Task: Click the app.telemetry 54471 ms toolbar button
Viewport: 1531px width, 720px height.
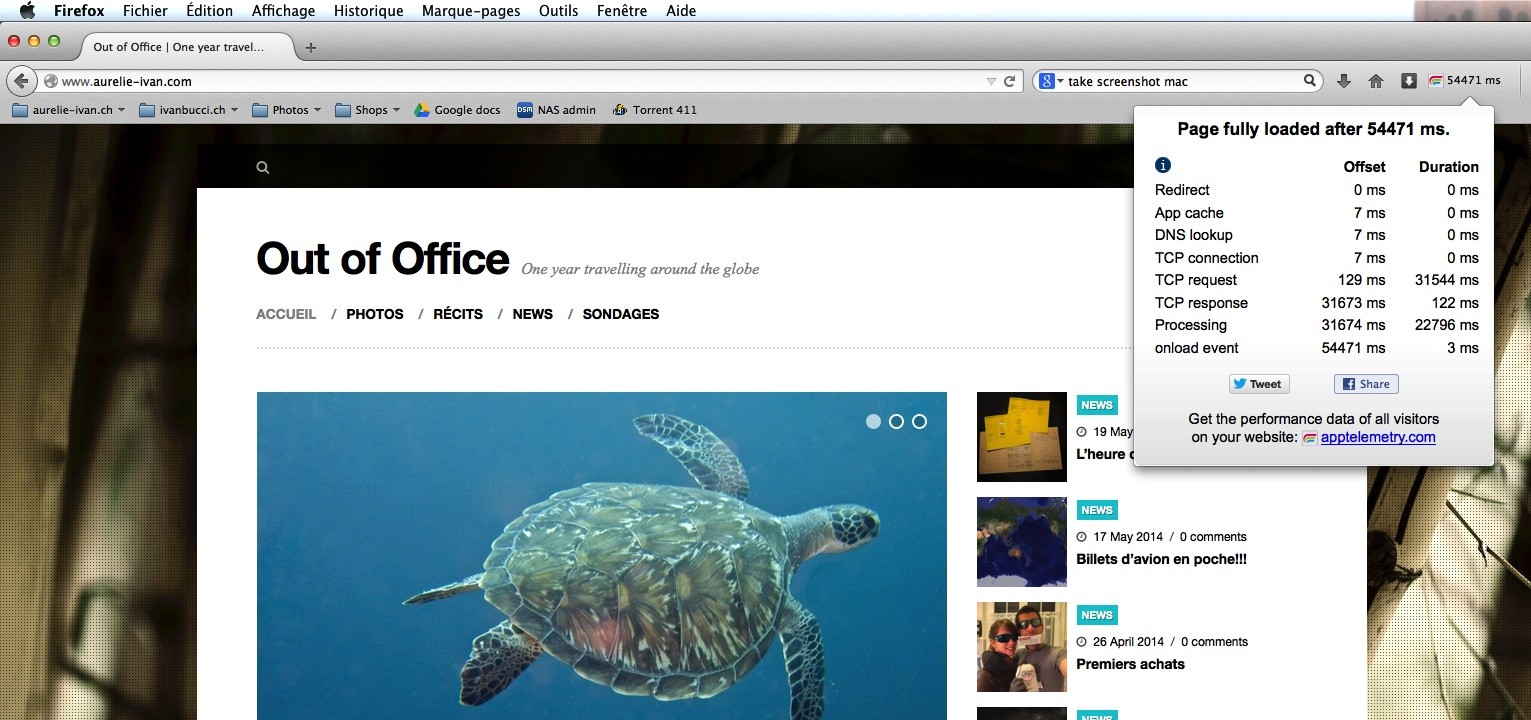Action: coord(1465,81)
